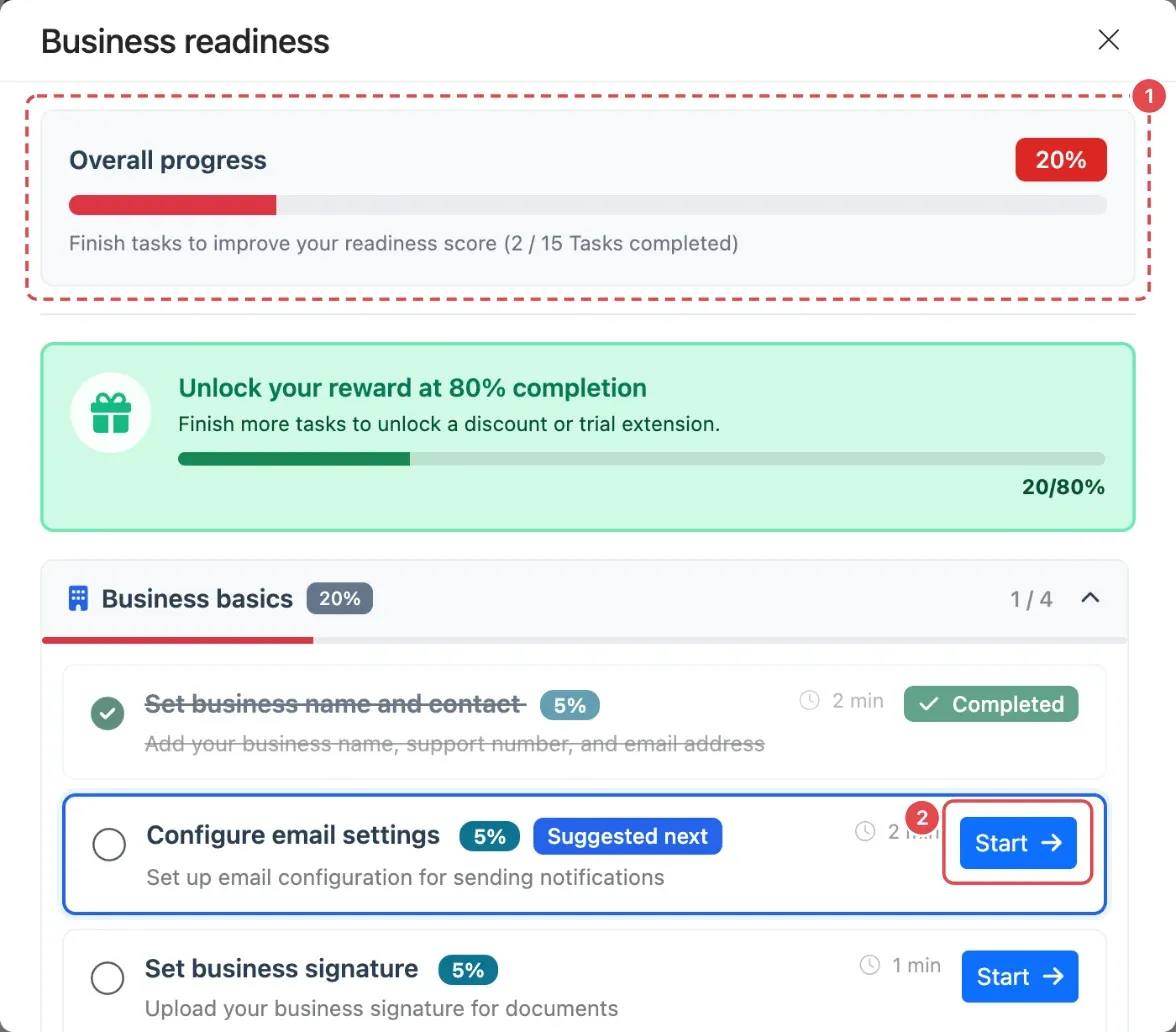Click the reward completion progress bar
The height and width of the screenshot is (1032, 1176).
pos(641,459)
